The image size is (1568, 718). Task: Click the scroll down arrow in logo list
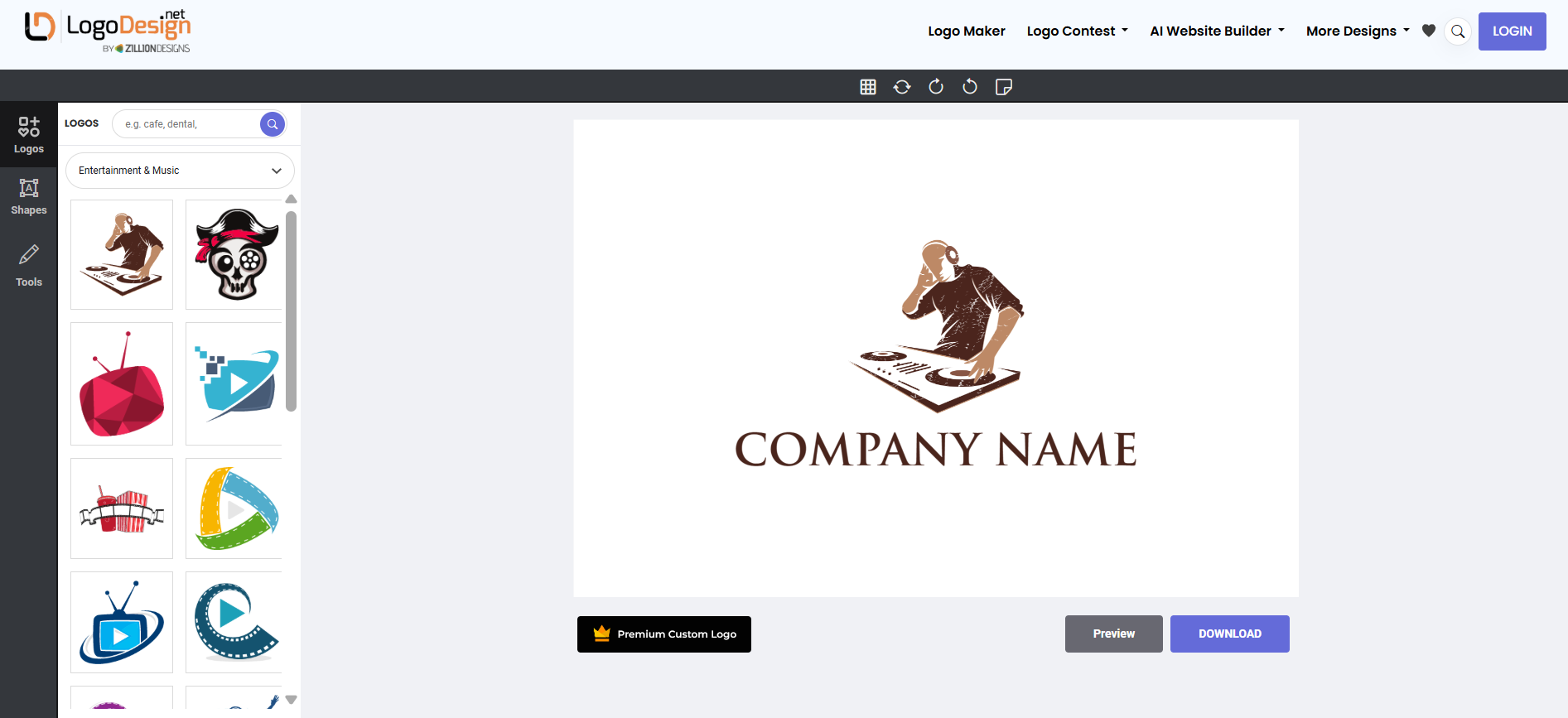click(x=291, y=700)
